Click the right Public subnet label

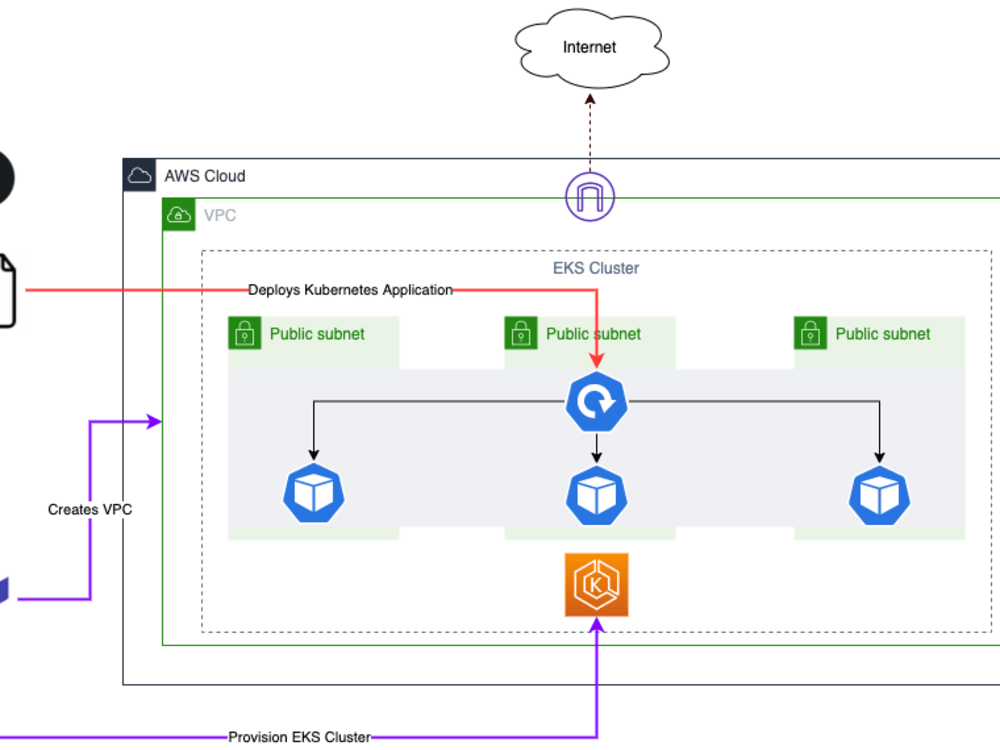(x=883, y=334)
